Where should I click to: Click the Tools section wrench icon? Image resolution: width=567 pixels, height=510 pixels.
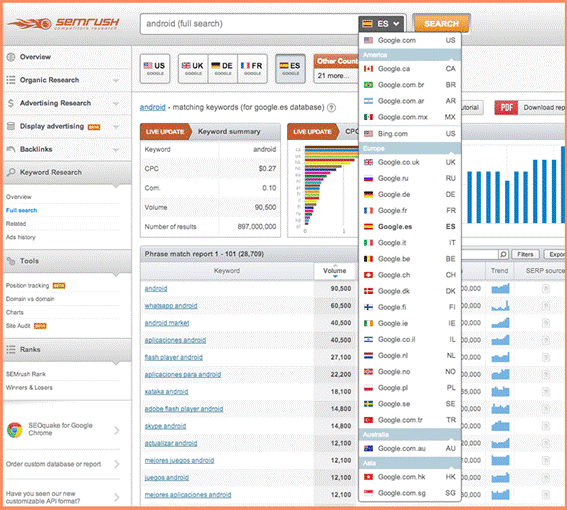11,261
